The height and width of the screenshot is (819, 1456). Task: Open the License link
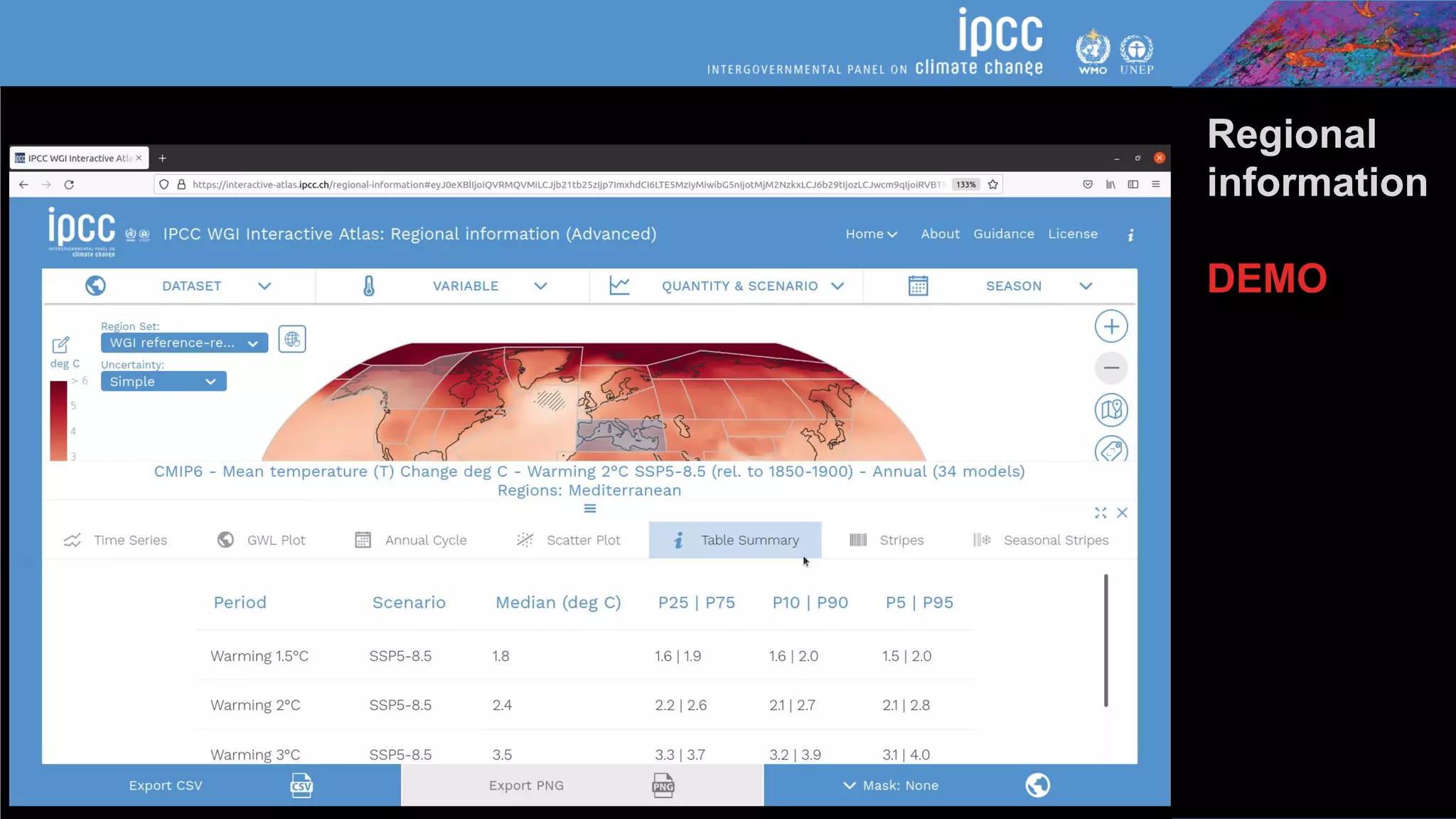[x=1073, y=234]
